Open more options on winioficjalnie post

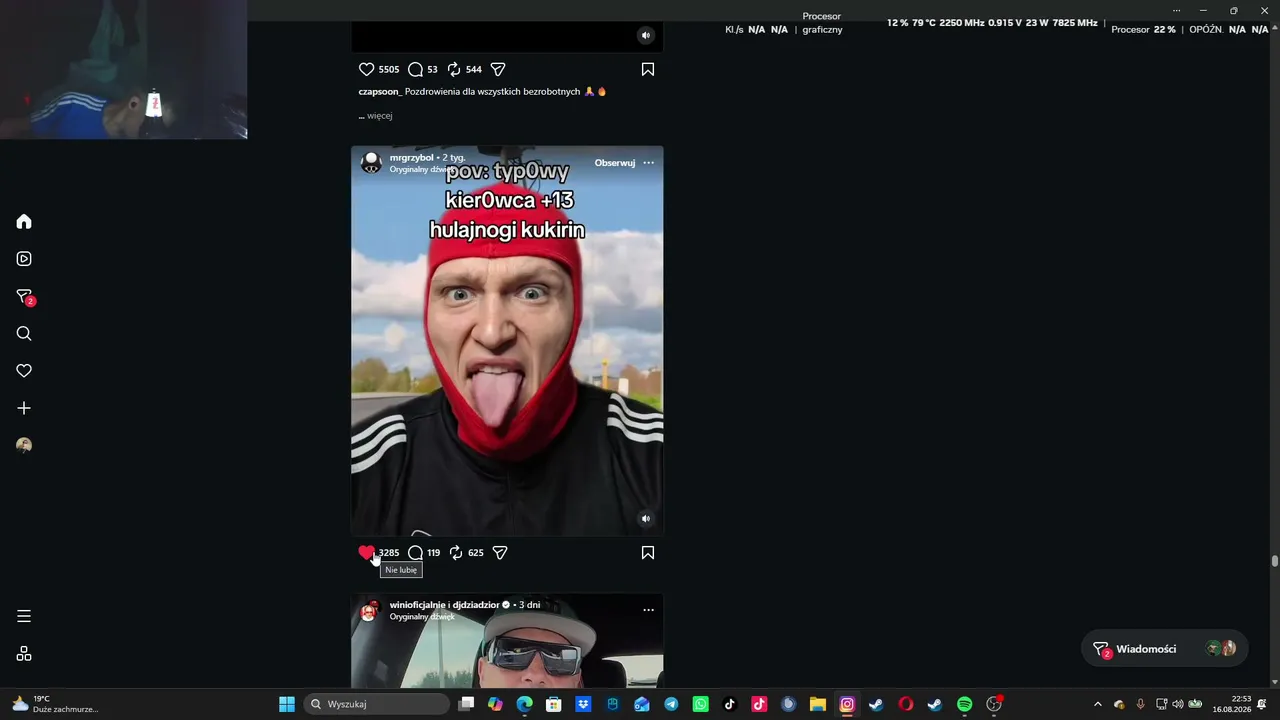tap(648, 609)
